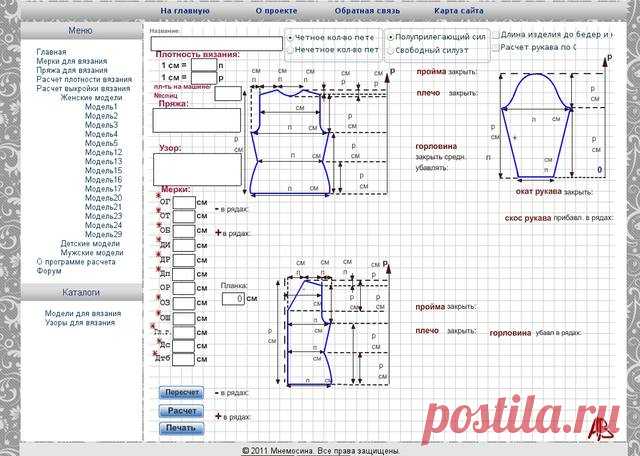
Task: Focus the '1 см = р' density field
Action: [x=204, y=78]
